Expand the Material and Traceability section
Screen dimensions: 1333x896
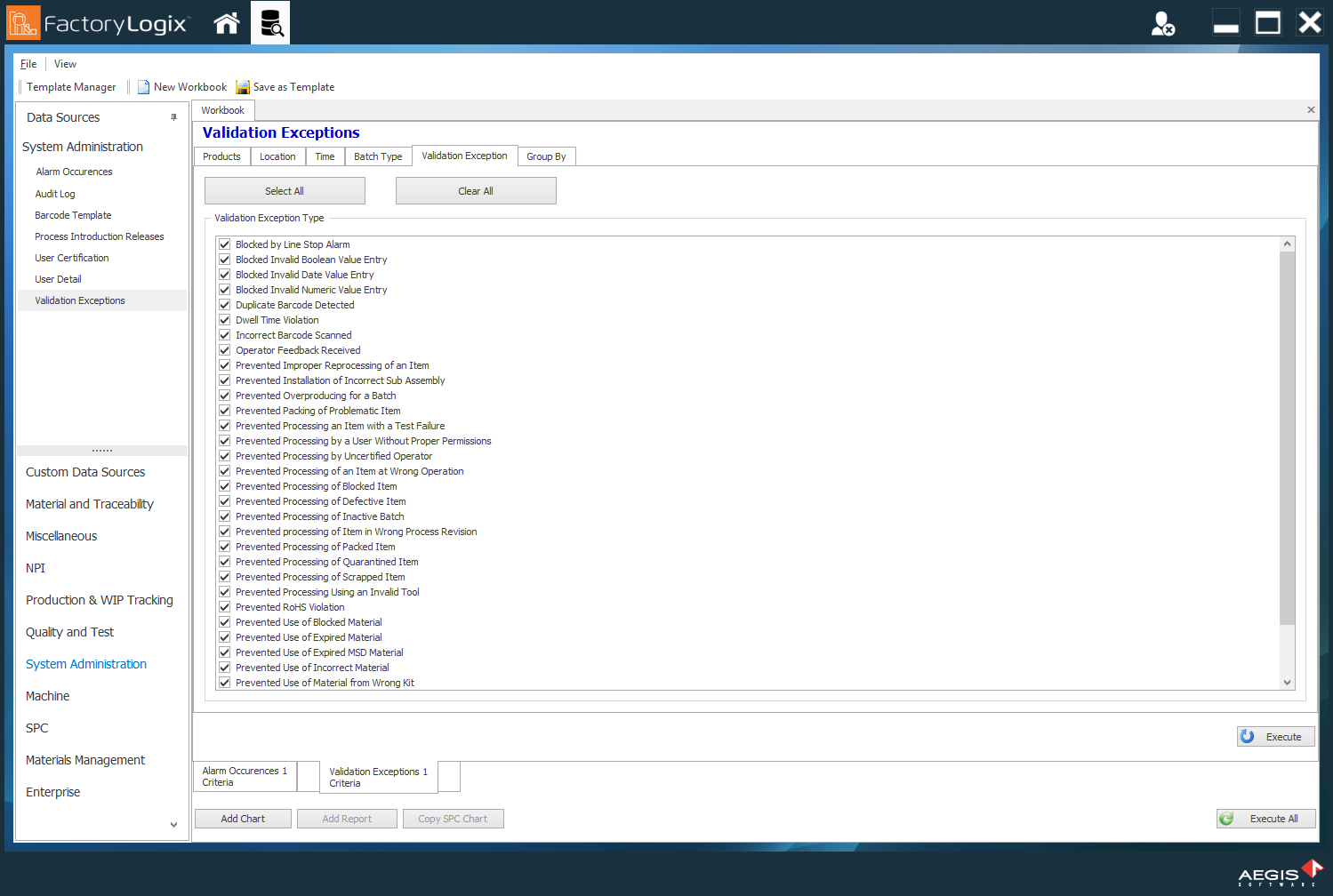pos(89,504)
